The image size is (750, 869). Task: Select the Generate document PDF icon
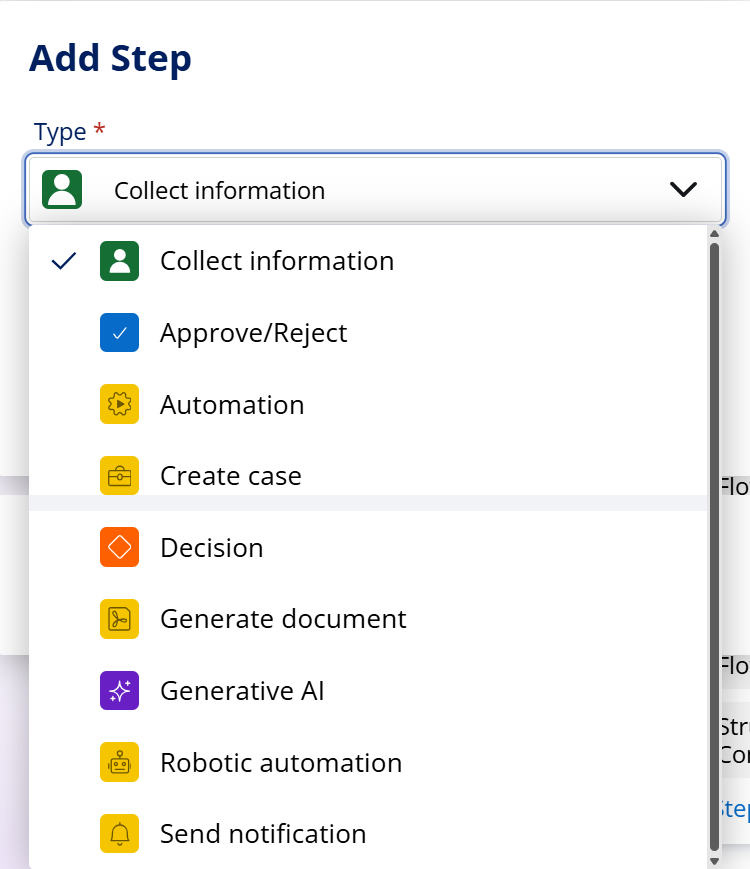(119, 619)
